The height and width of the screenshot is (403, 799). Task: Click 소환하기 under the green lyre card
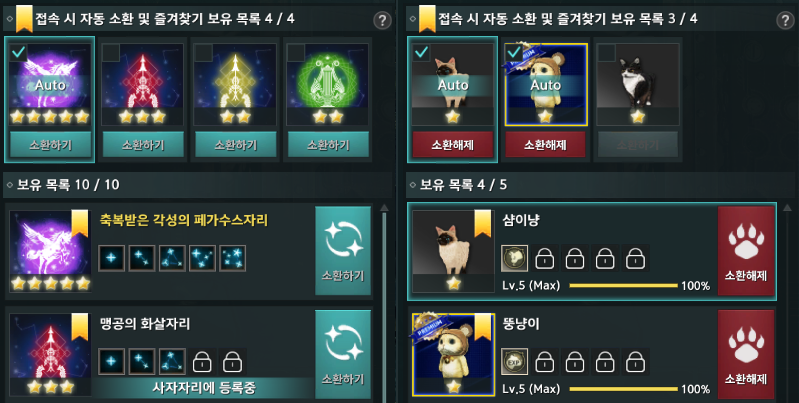328,145
